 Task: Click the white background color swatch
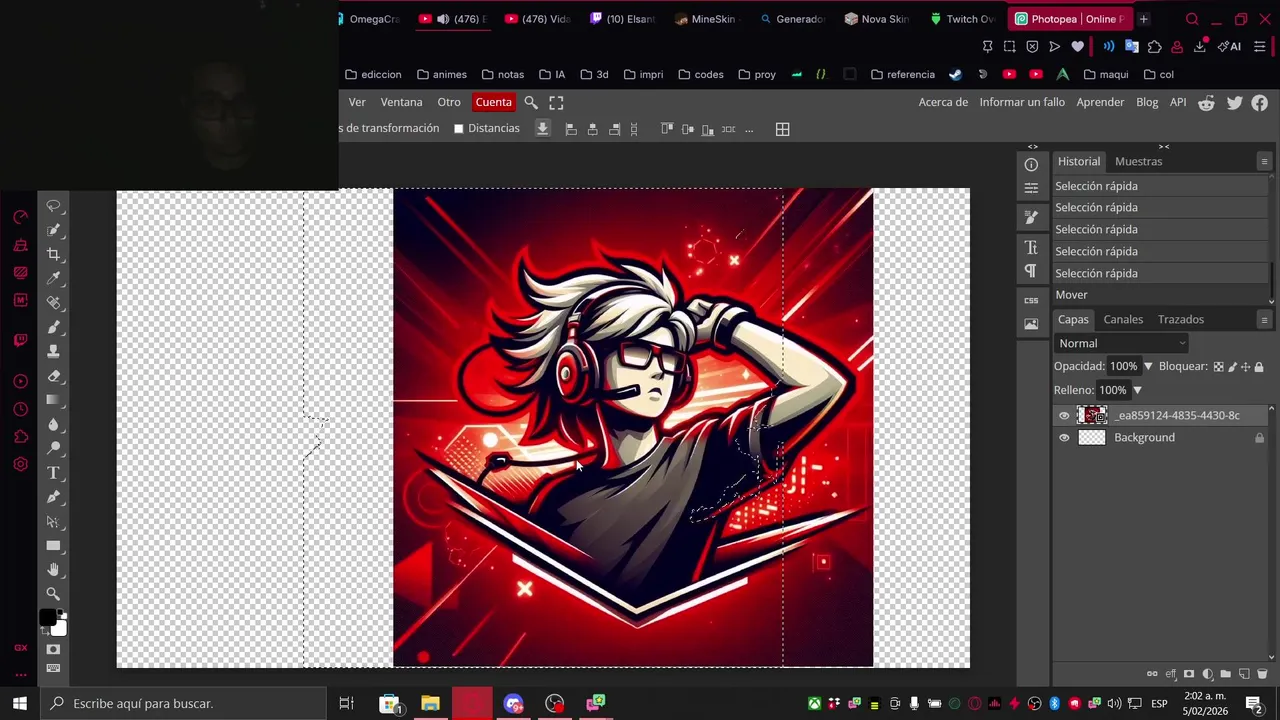pyautogui.click(x=60, y=629)
